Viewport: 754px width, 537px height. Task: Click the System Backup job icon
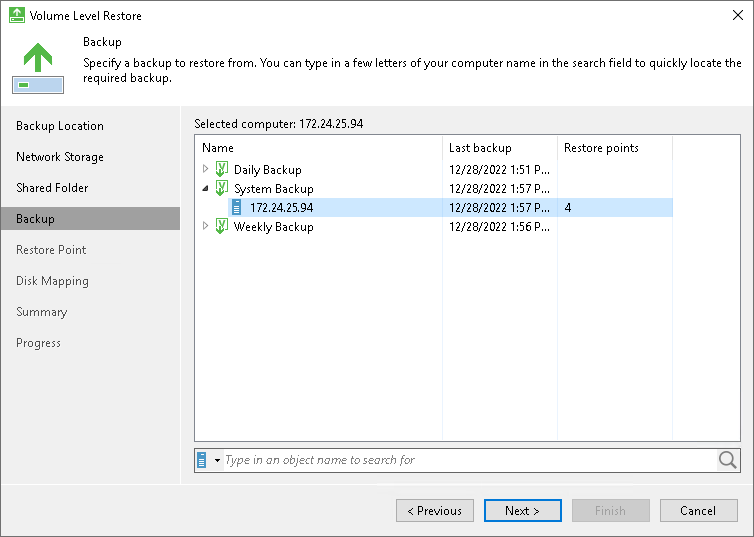pyautogui.click(x=221, y=188)
